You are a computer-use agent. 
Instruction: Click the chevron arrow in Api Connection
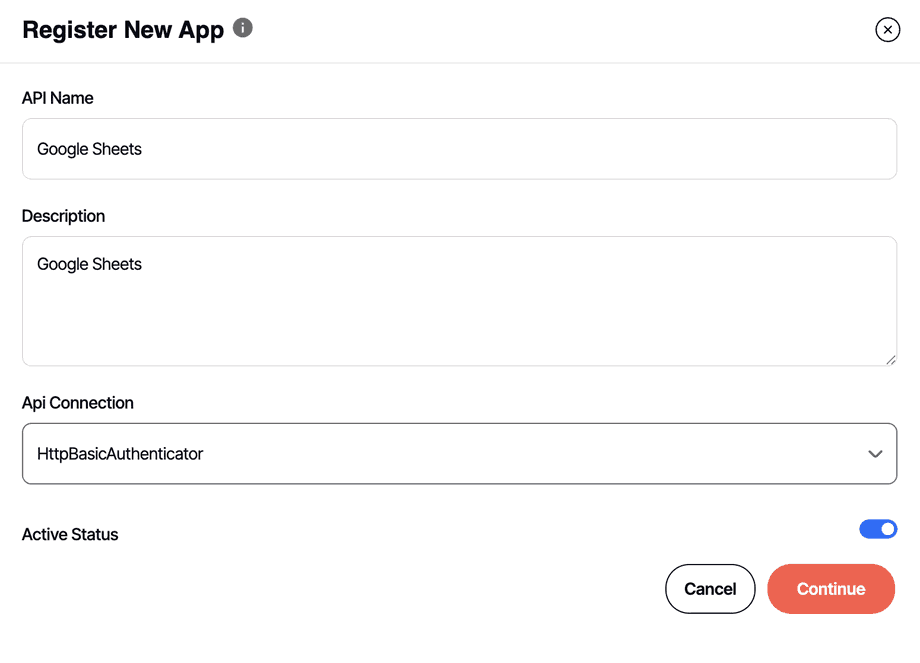click(875, 454)
